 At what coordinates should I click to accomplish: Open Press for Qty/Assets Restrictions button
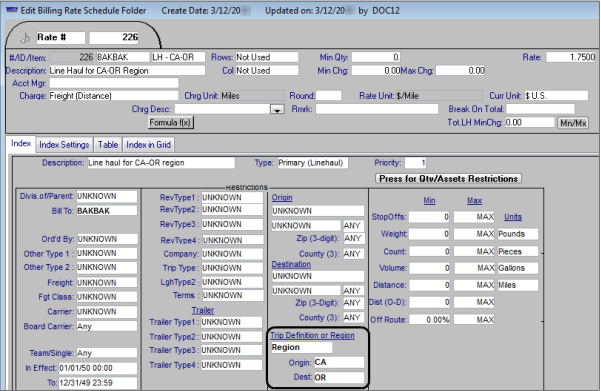[448, 179]
